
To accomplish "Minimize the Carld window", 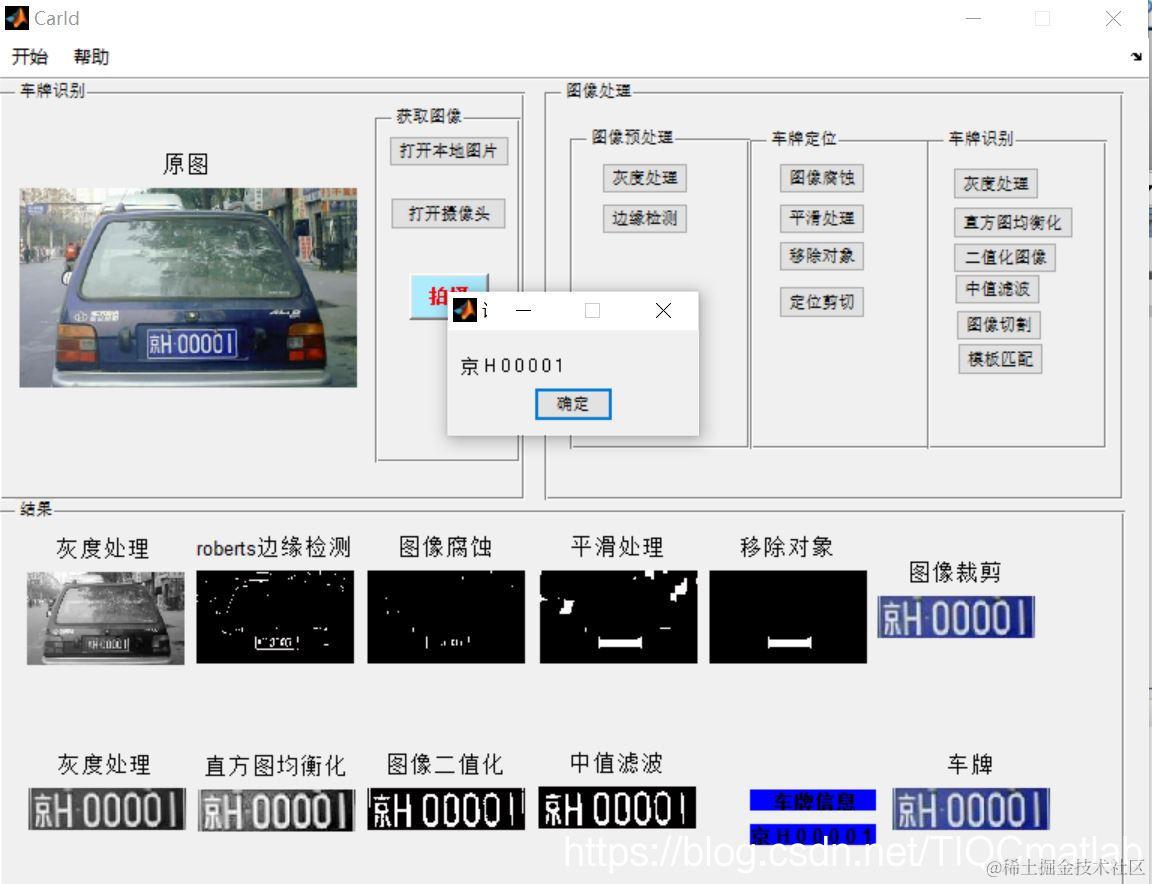I will (x=973, y=19).
